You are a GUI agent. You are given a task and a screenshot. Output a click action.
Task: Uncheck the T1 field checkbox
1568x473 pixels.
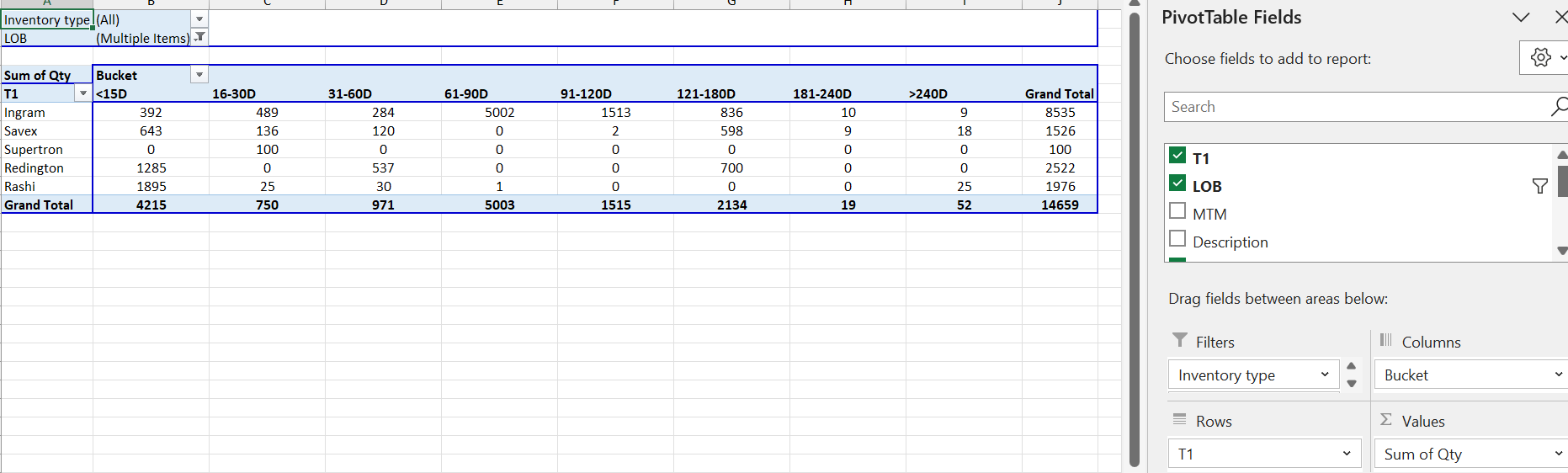coord(1177,156)
